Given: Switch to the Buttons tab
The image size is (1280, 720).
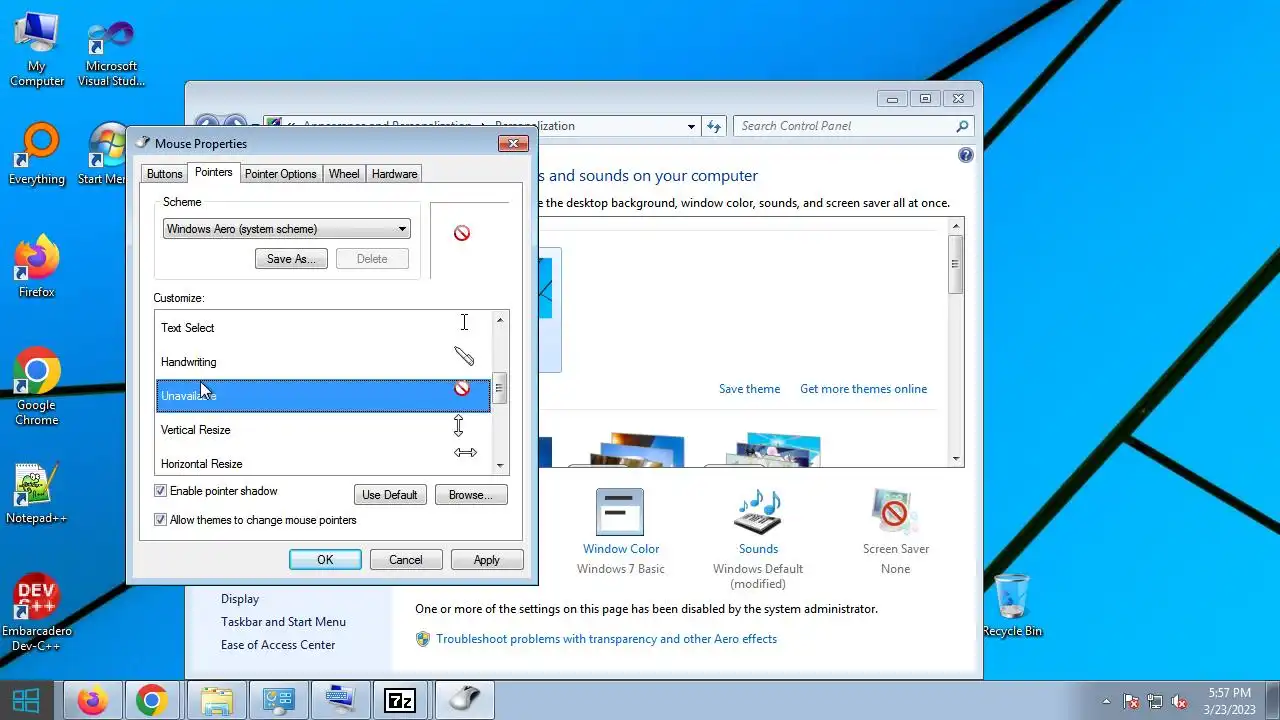Looking at the screenshot, I should coord(164,174).
